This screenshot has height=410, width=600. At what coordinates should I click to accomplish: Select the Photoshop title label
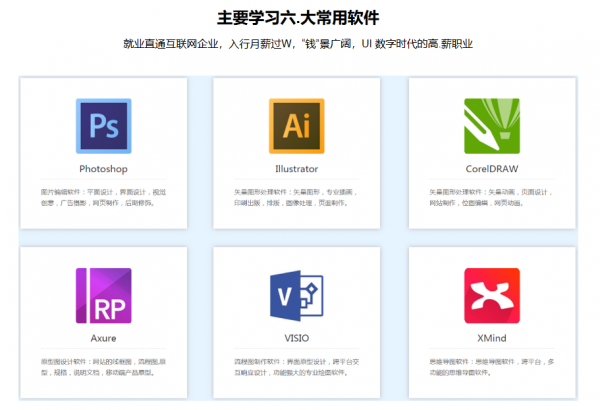click(x=103, y=169)
